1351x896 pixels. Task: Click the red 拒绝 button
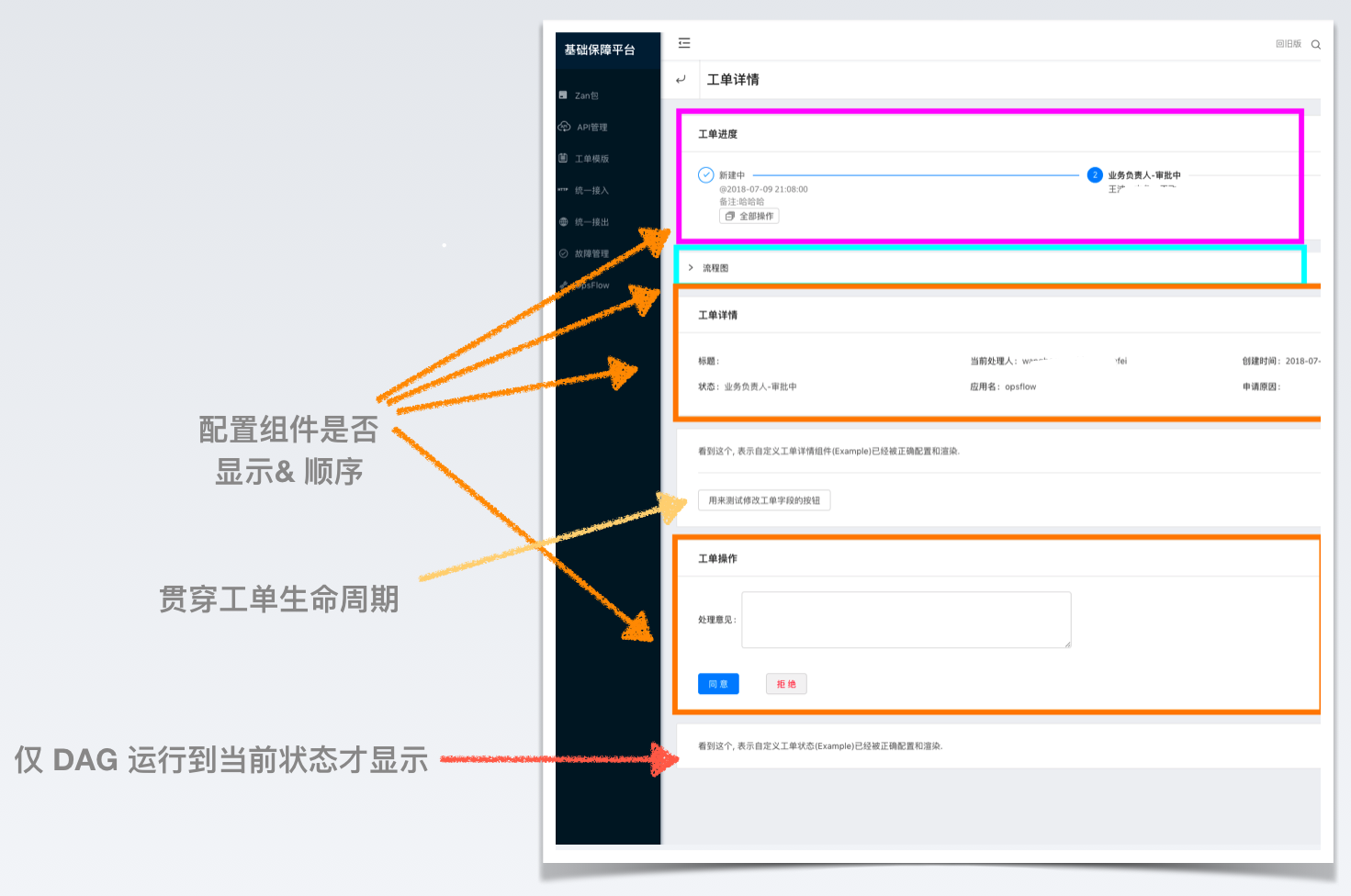click(786, 684)
